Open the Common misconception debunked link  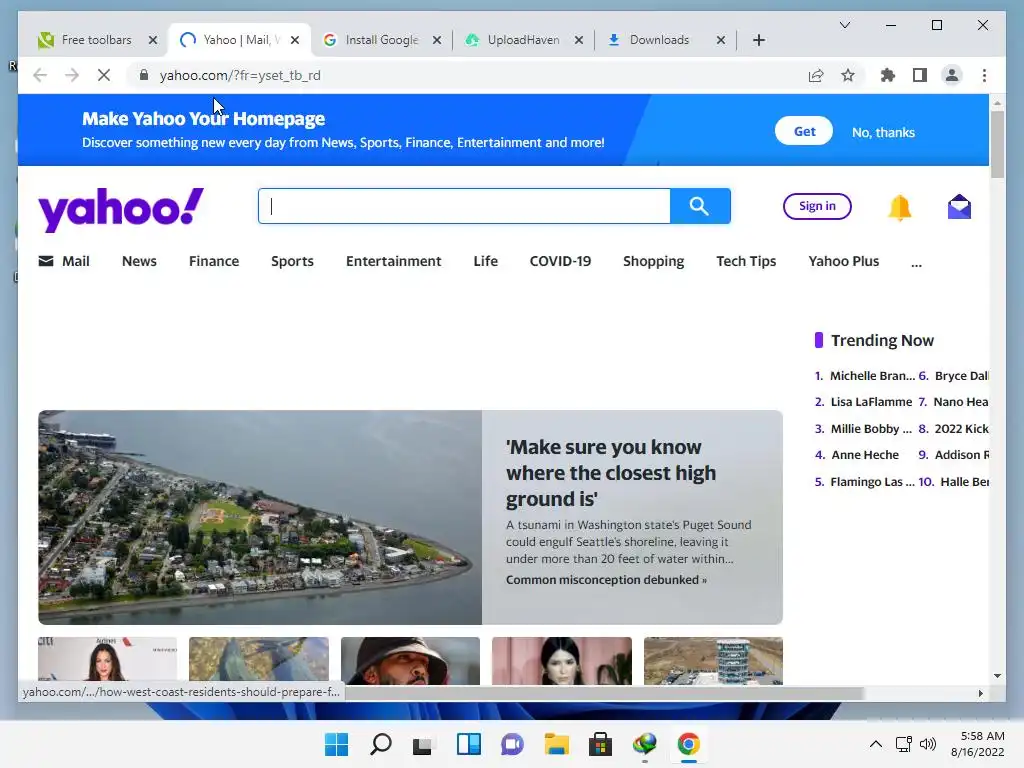[606, 580]
